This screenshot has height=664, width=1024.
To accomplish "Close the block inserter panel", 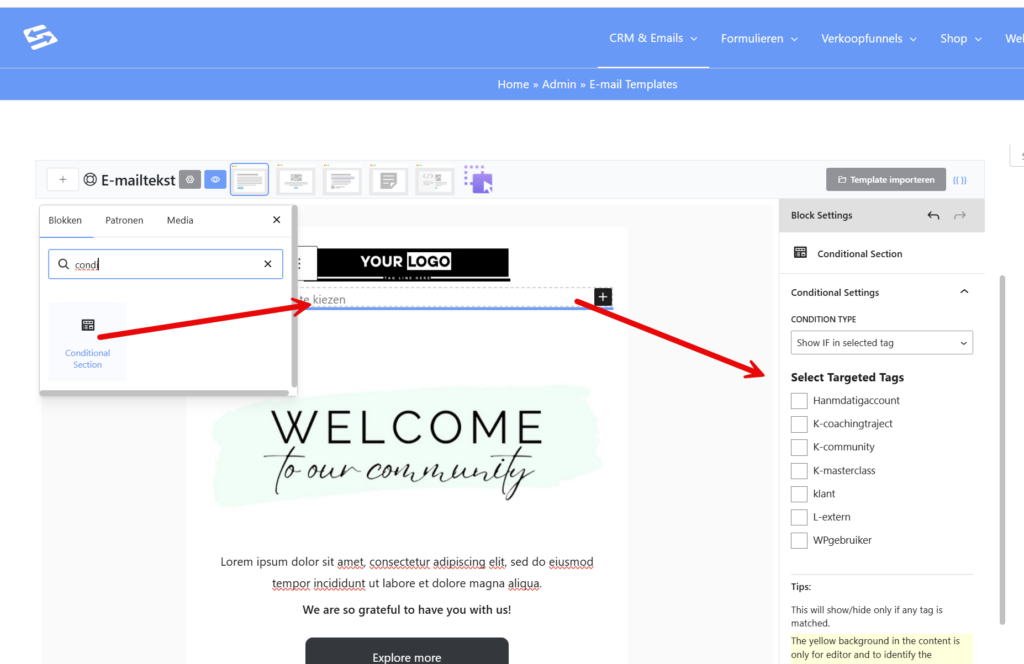I will [277, 220].
